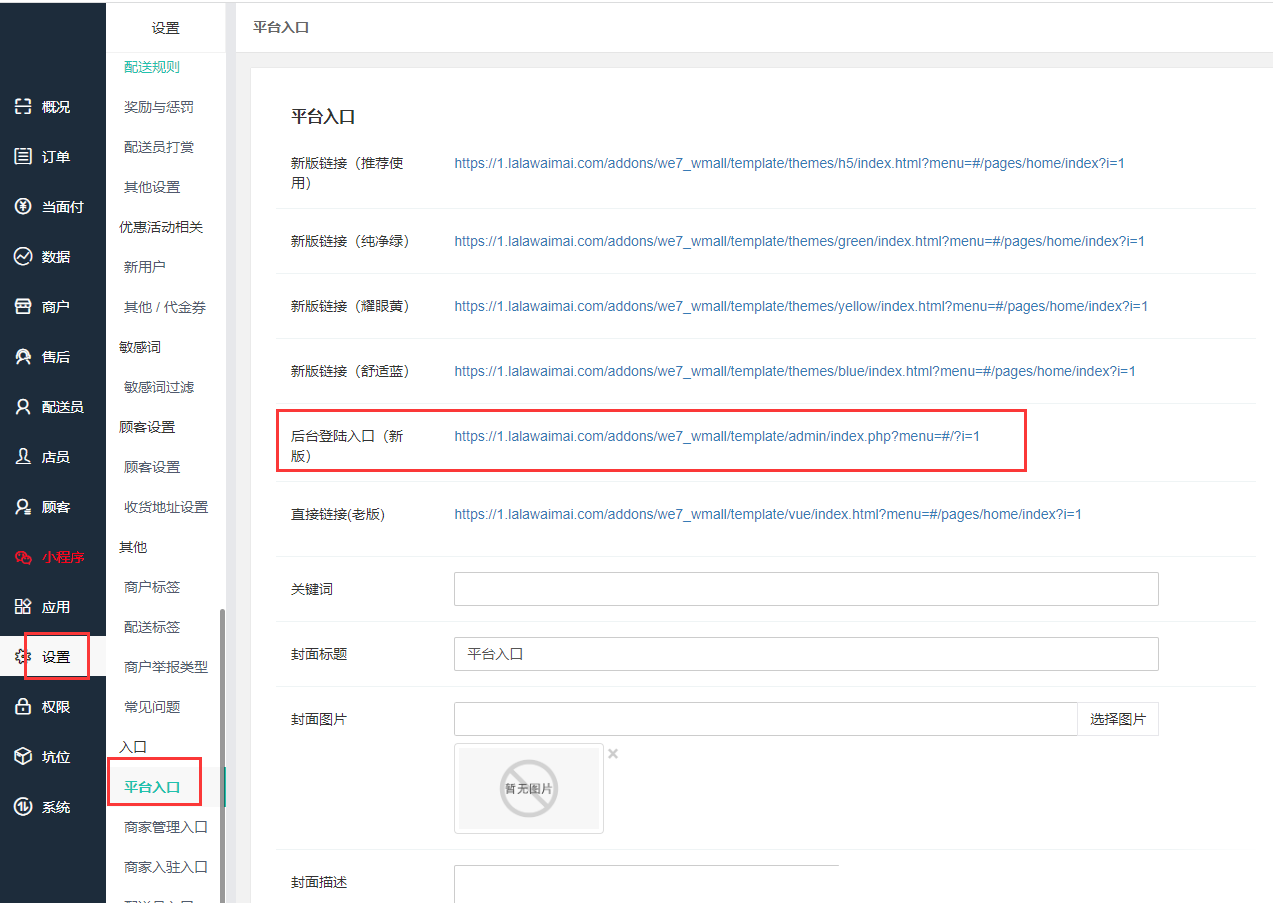
Task: Select 配送员打赏 in the submenu
Action: [159, 147]
